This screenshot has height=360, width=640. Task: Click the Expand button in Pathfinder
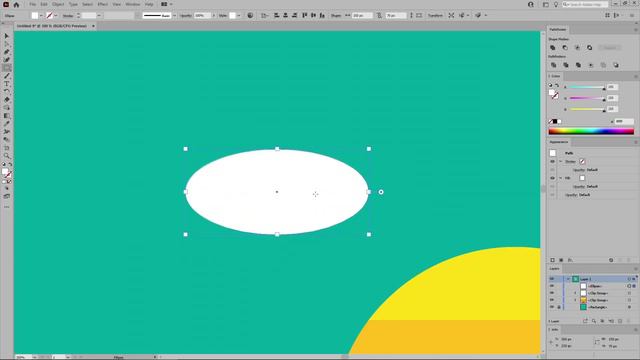coord(610,48)
